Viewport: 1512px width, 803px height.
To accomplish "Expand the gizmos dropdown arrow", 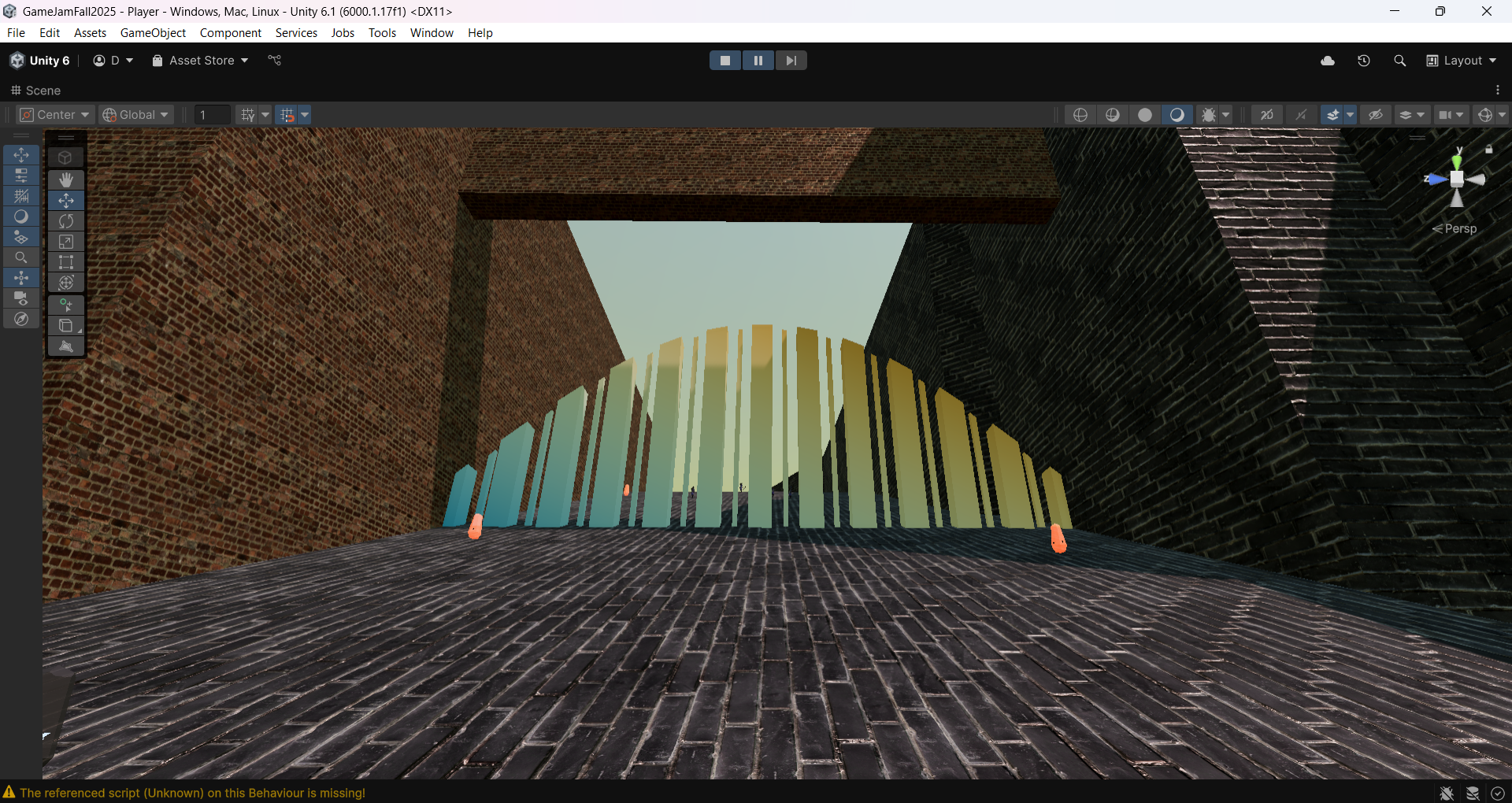I will [1502, 115].
